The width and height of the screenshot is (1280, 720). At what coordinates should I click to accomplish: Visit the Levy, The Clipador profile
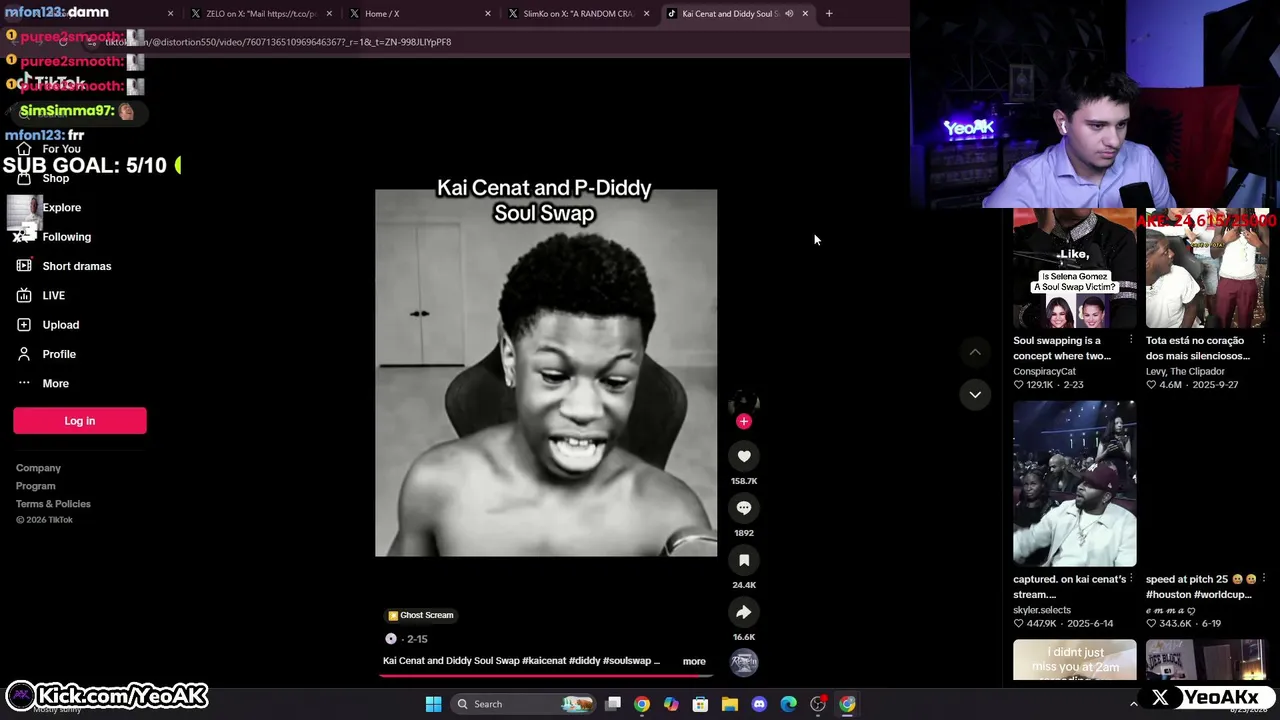click(1185, 371)
